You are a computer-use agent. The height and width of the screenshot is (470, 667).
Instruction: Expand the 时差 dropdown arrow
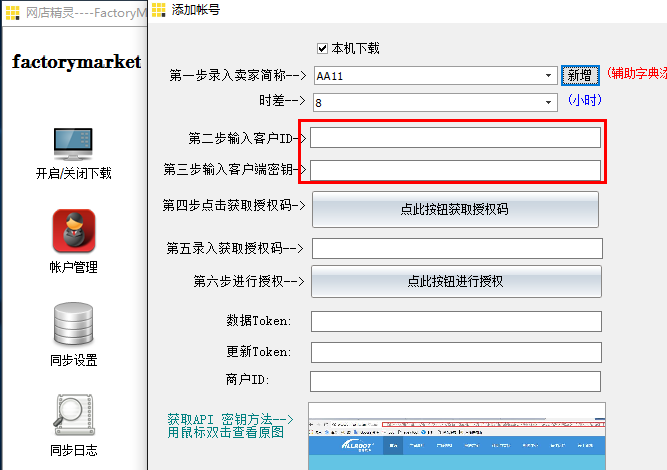point(548,103)
